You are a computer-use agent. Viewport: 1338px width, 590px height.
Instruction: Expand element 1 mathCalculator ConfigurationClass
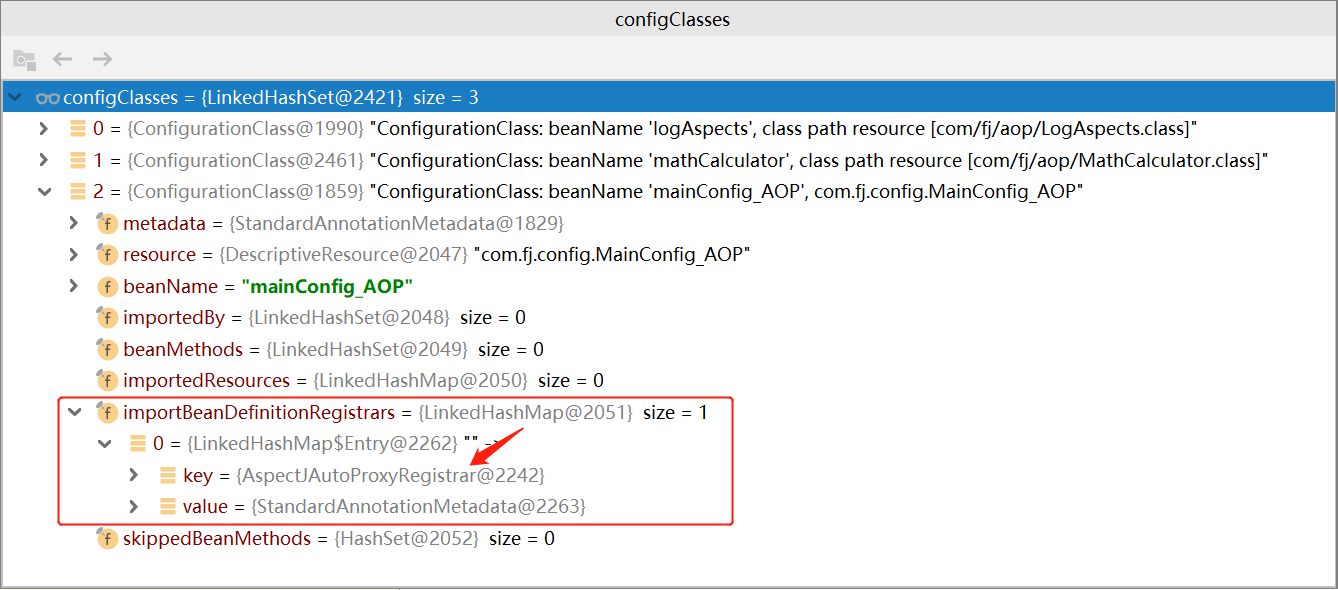click(43, 160)
